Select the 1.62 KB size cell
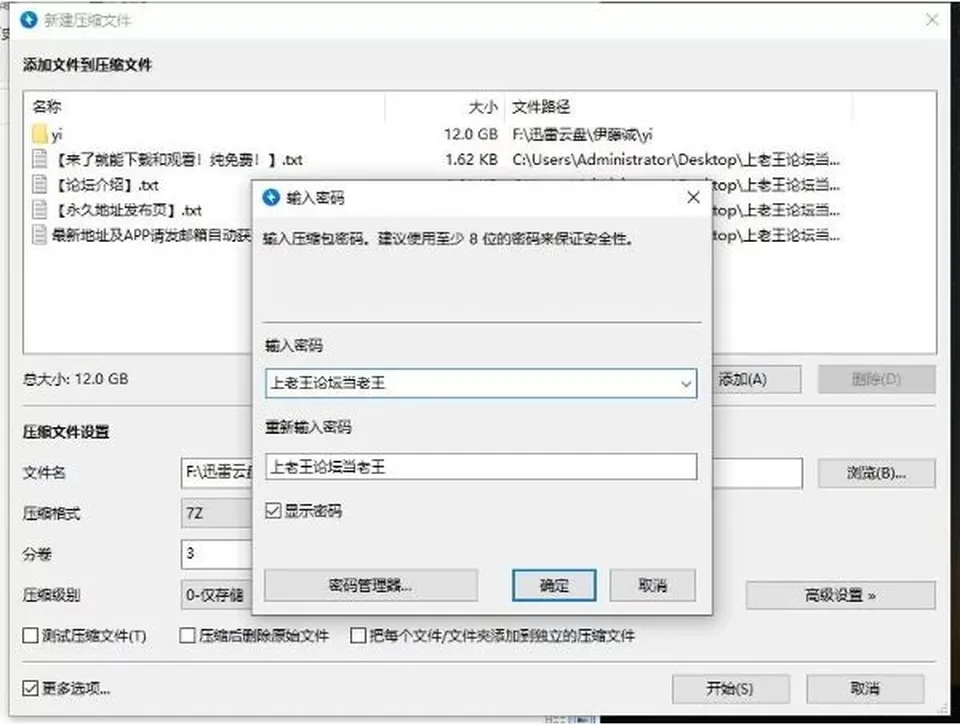 point(471,159)
